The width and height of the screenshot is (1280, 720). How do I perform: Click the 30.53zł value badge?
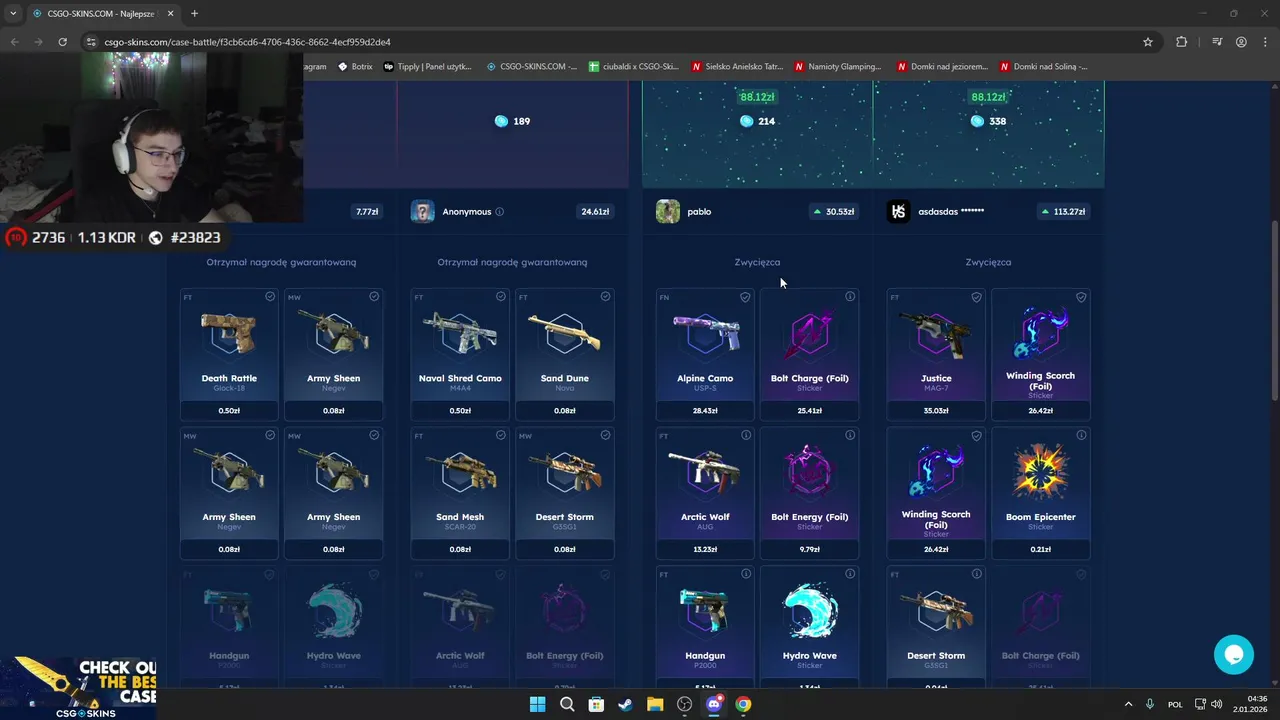click(833, 212)
